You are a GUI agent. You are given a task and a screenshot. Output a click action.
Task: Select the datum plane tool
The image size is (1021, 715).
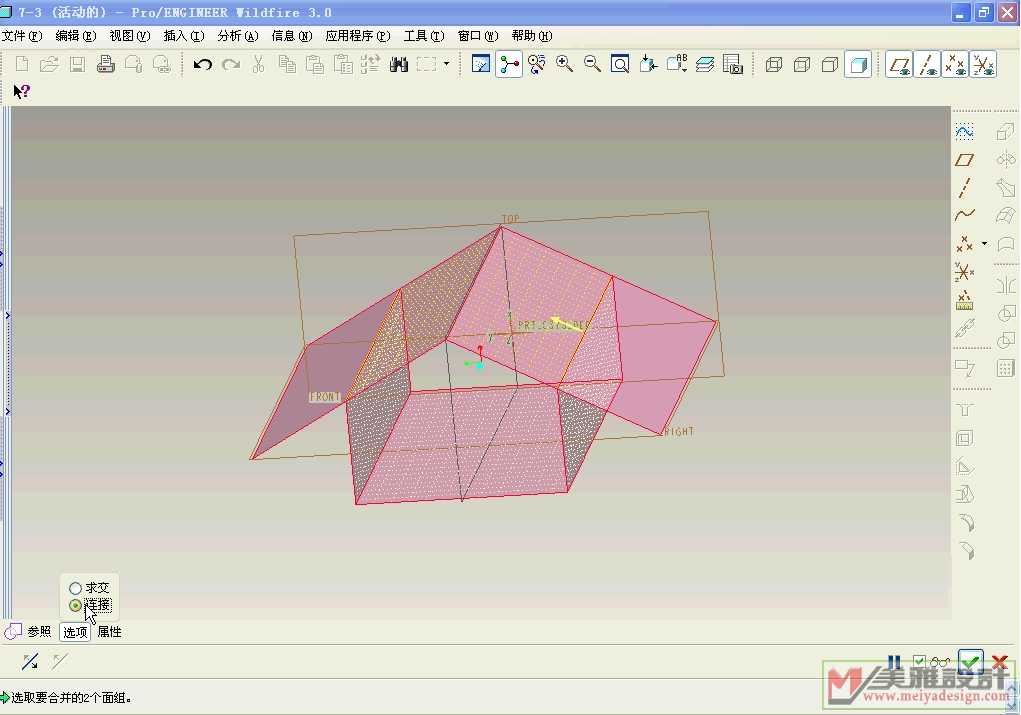[x=964, y=160]
